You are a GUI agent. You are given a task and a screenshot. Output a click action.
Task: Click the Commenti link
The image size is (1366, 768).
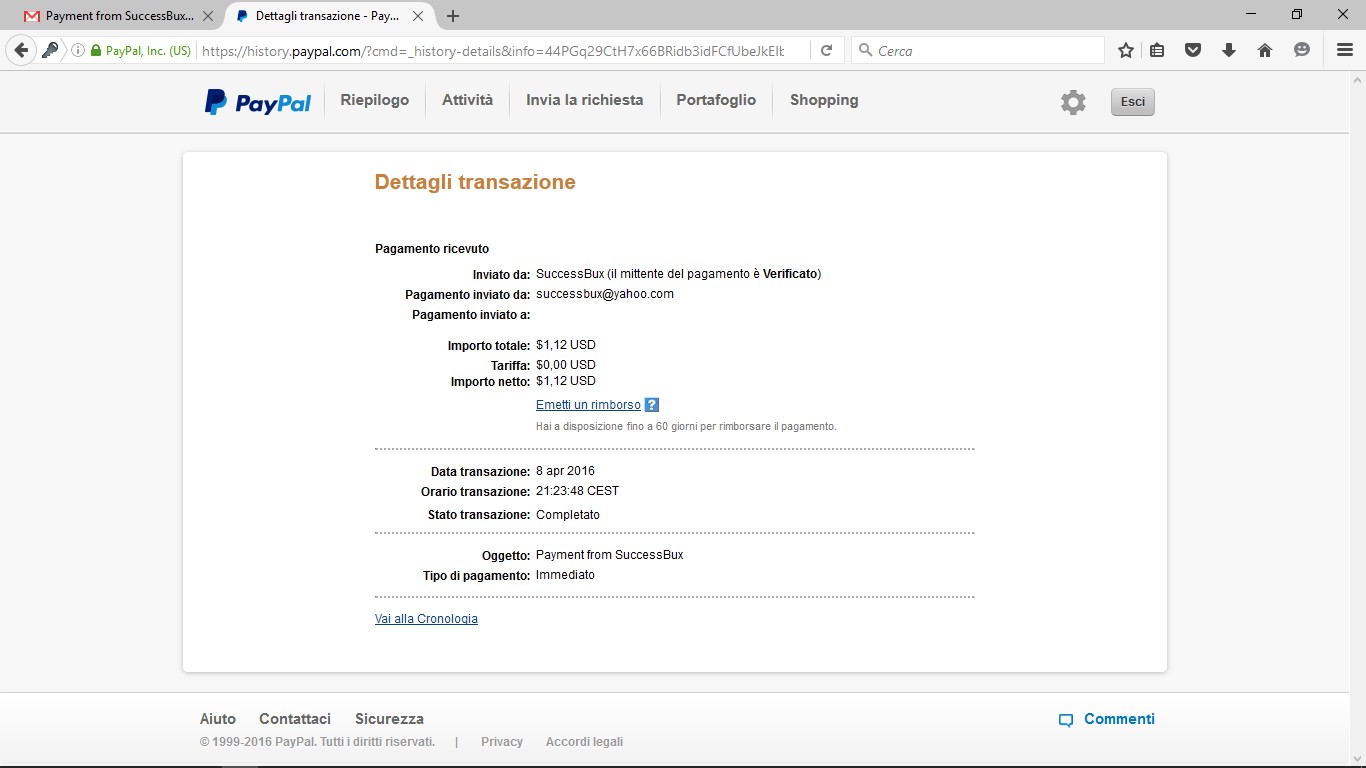coord(1119,719)
